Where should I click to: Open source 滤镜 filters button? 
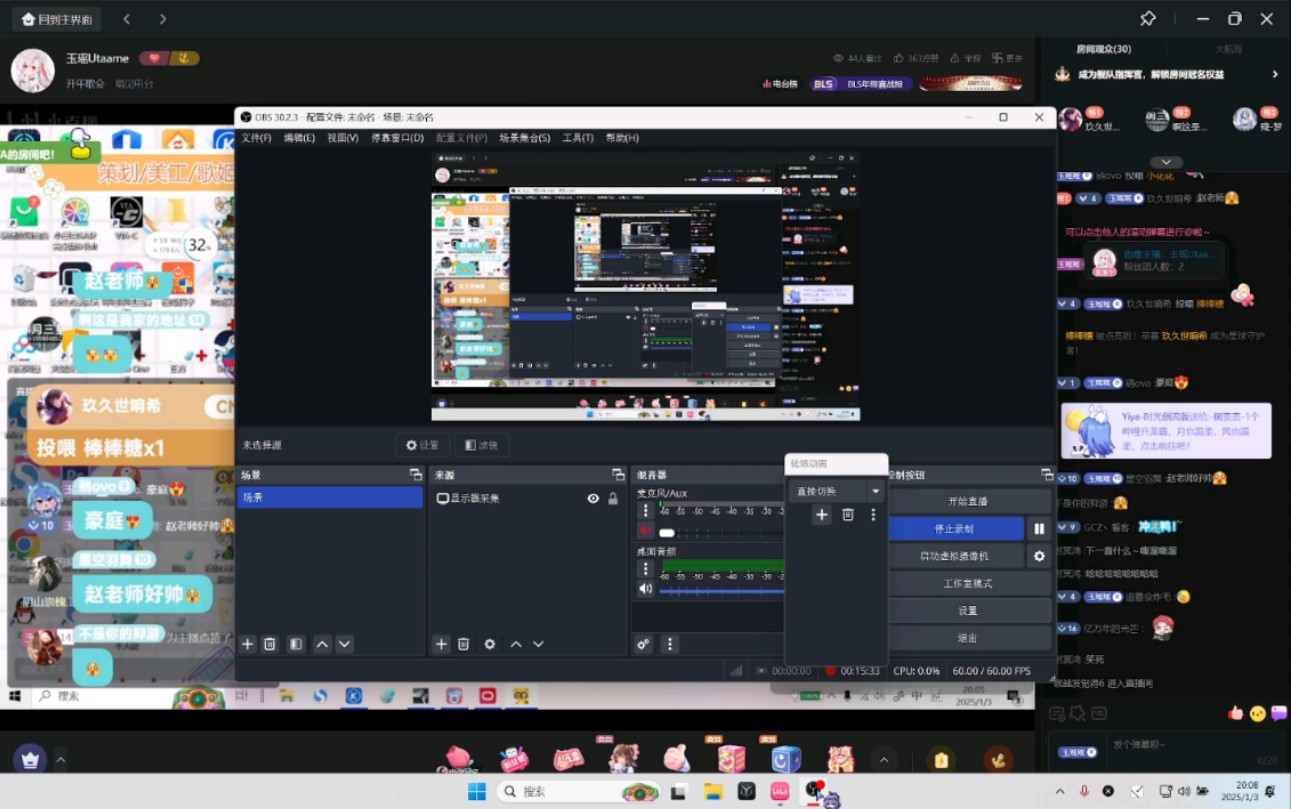pos(481,445)
